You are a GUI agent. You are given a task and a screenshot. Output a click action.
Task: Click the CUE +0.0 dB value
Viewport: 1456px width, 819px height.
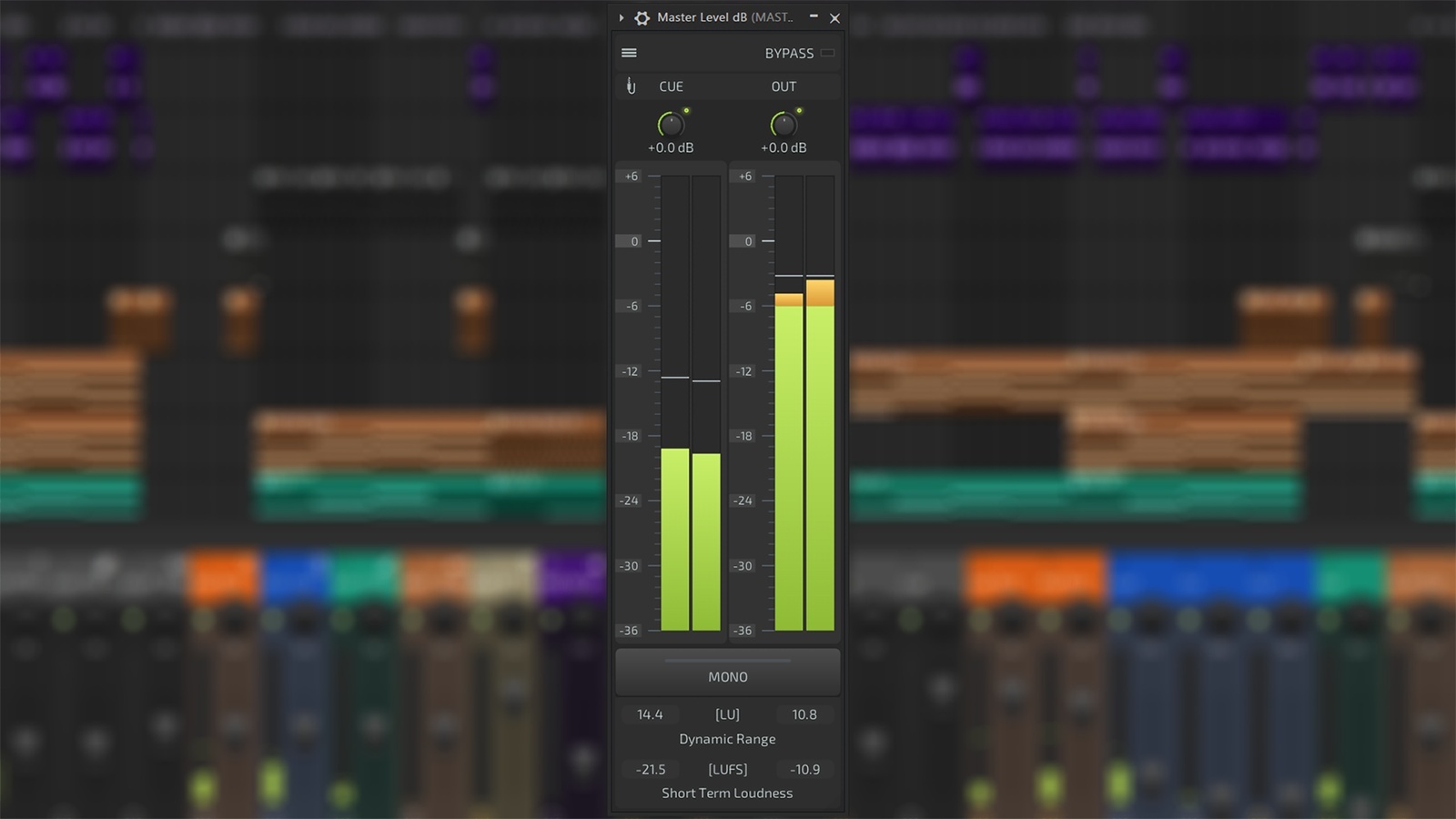coord(671,147)
